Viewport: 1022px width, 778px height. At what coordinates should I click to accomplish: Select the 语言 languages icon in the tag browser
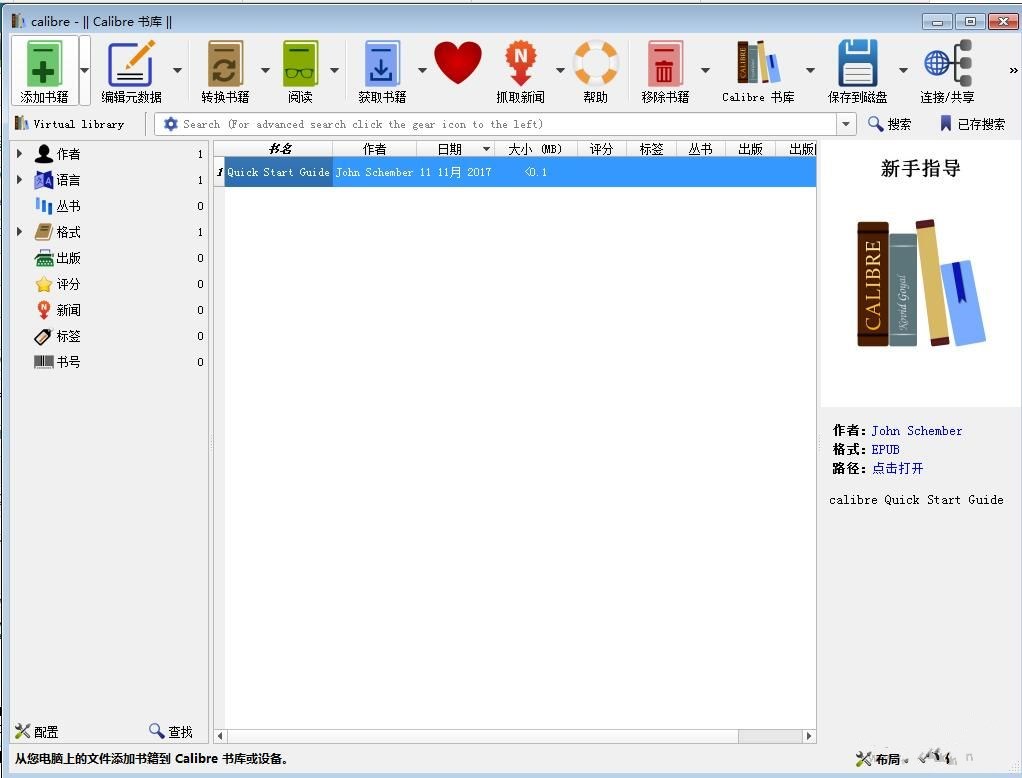tap(44, 180)
